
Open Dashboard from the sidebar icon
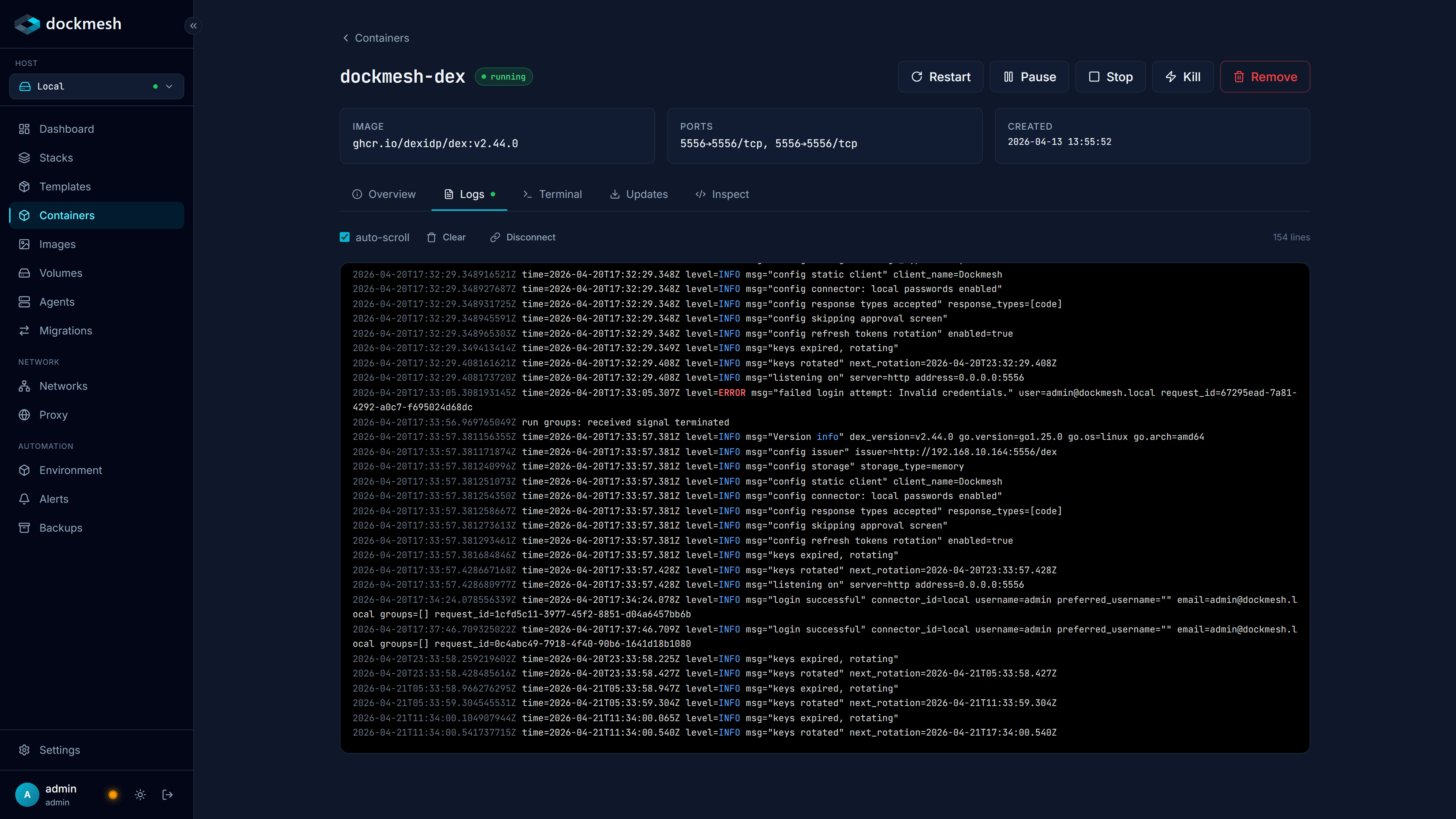pyautogui.click(x=24, y=129)
